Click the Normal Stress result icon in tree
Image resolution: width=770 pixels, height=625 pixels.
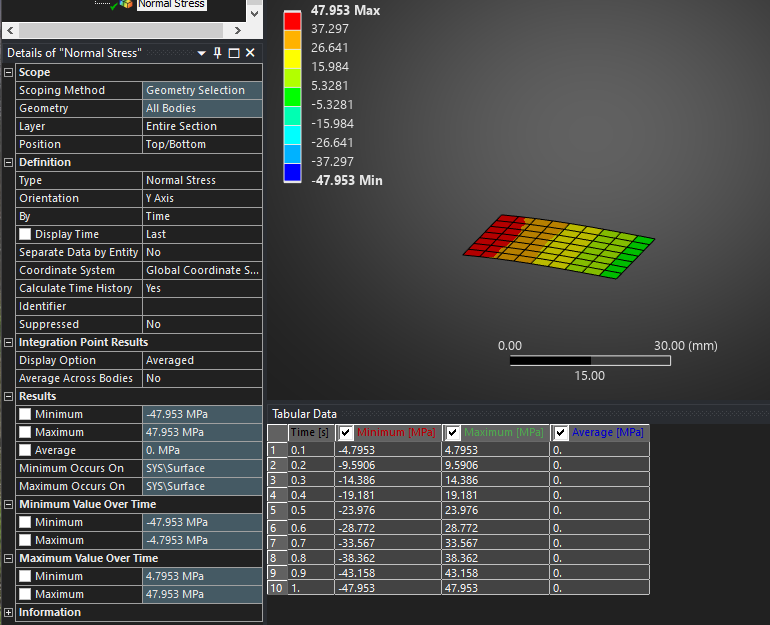click(125, 4)
